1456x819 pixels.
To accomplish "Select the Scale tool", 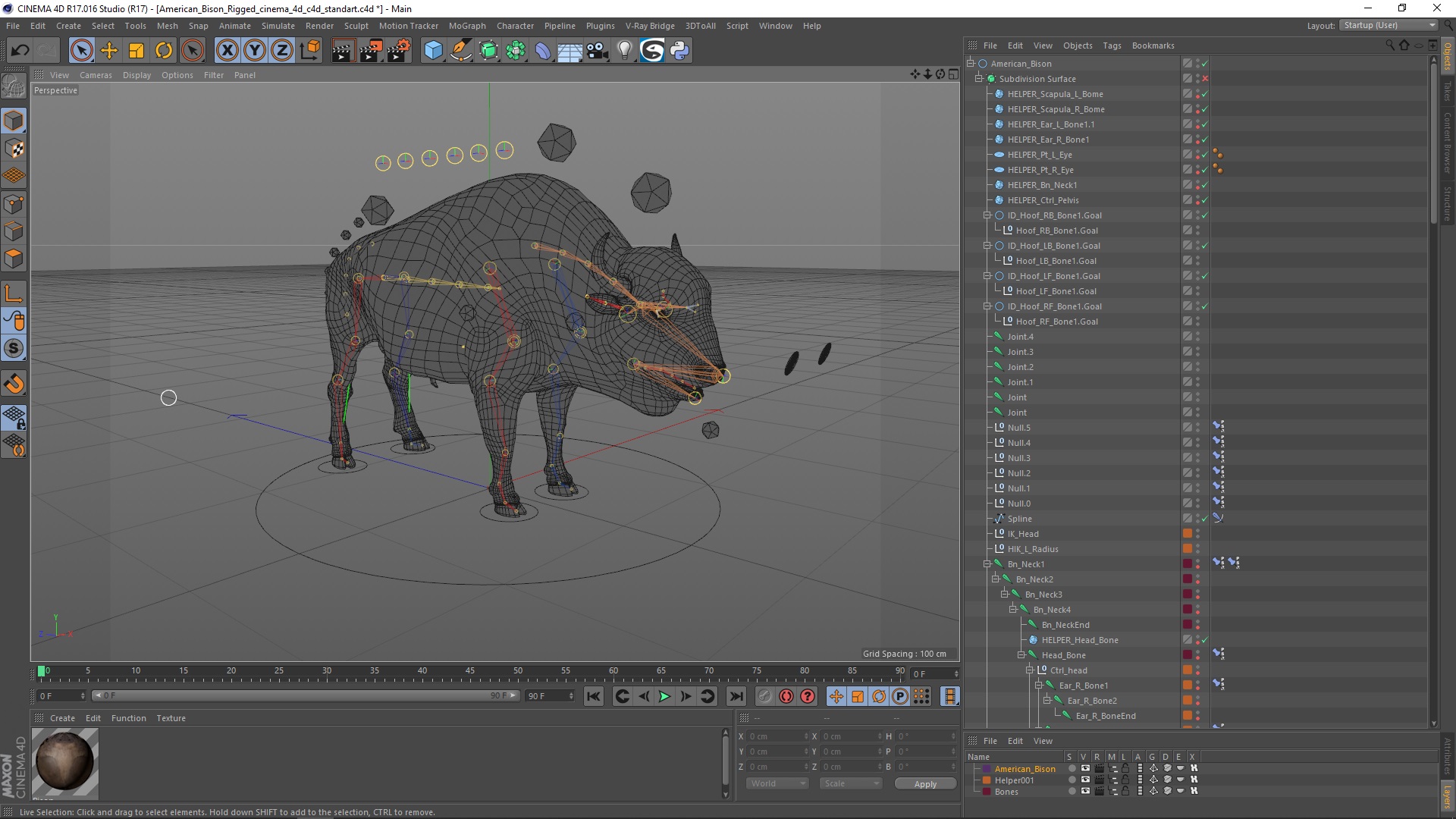I will [136, 51].
